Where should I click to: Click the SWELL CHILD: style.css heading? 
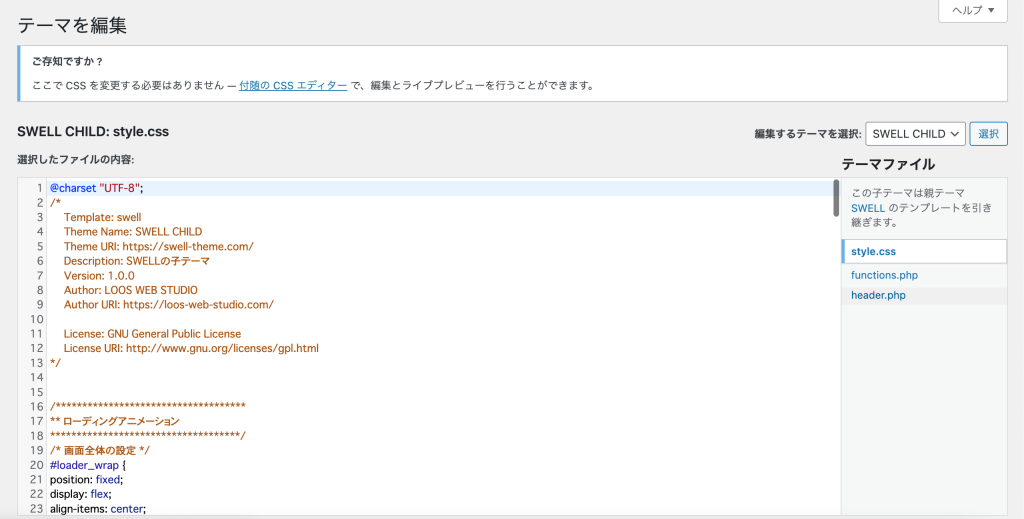pos(93,131)
